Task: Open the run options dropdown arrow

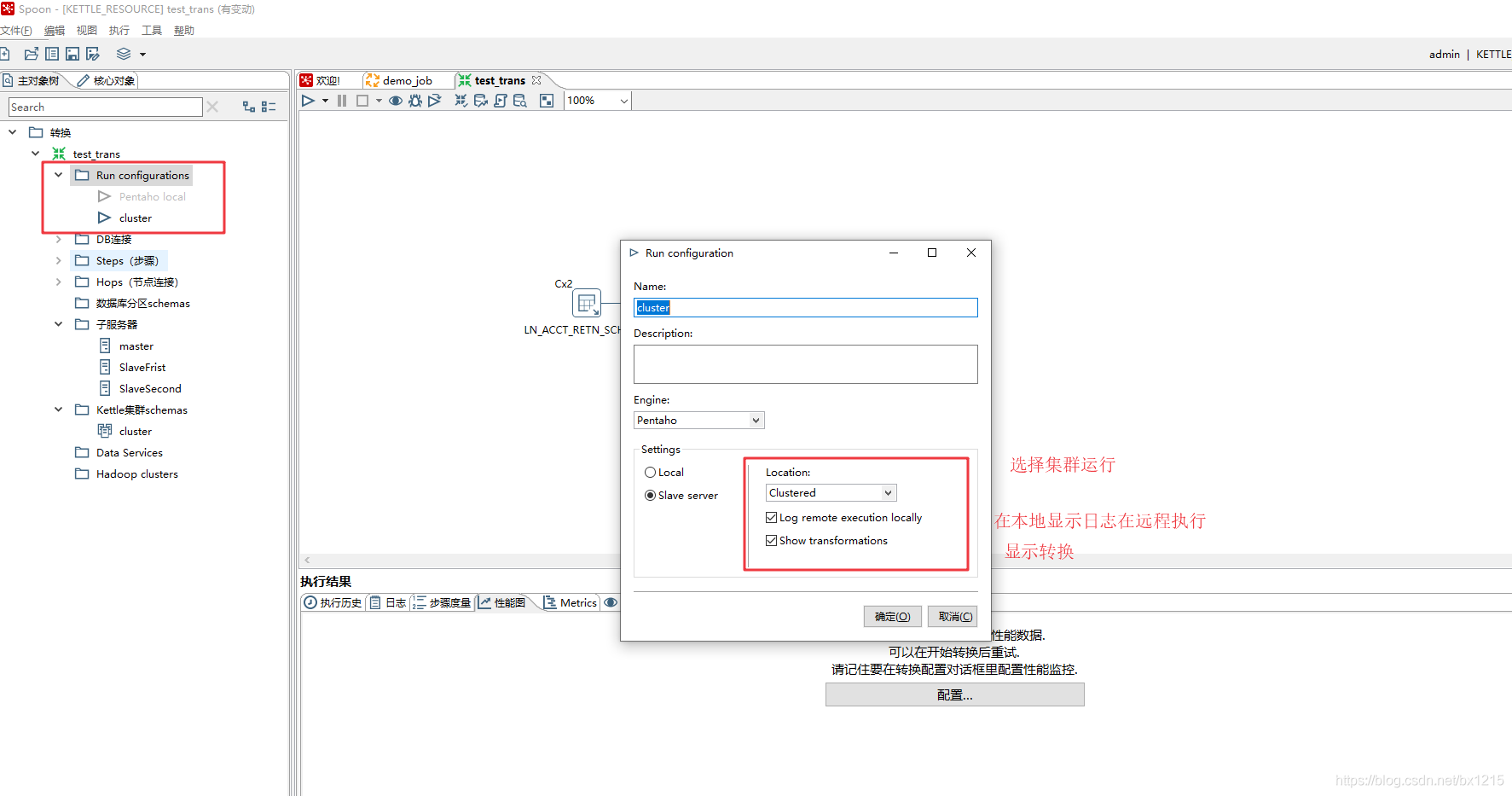Action: 325,101
